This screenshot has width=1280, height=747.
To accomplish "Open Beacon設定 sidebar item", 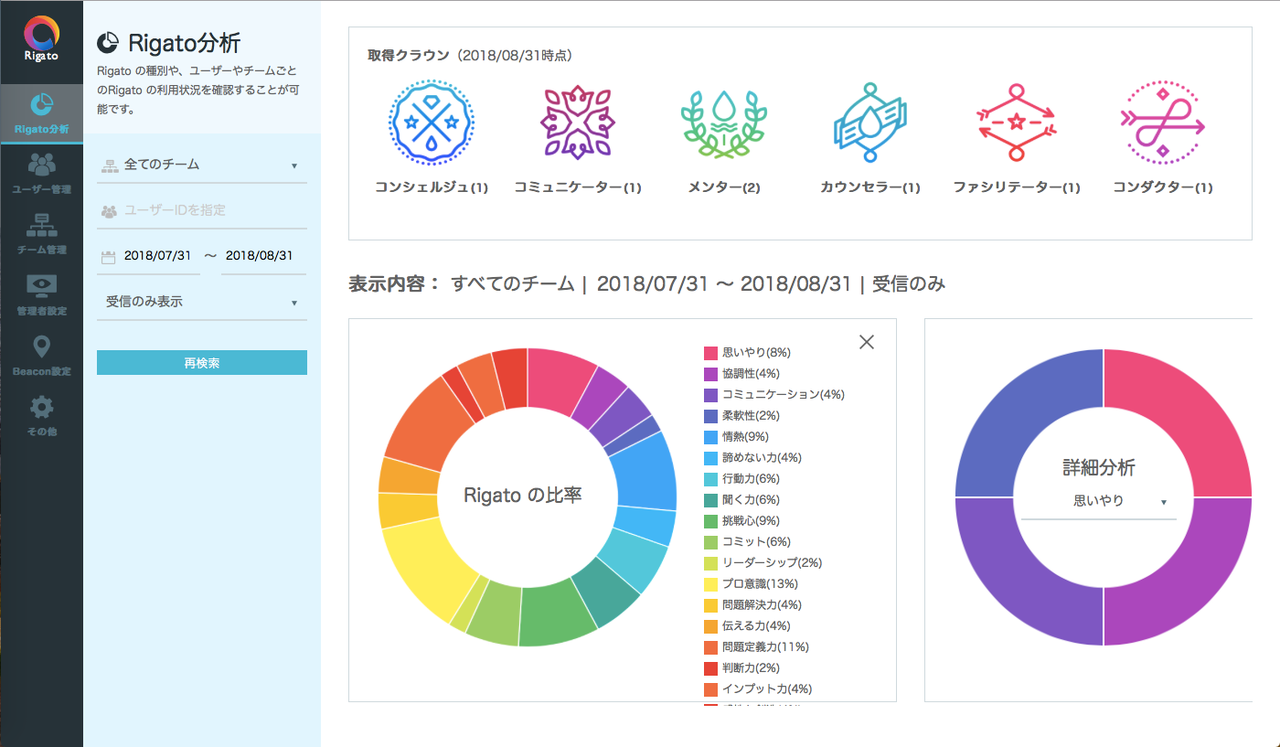I will (x=42, y=354).
